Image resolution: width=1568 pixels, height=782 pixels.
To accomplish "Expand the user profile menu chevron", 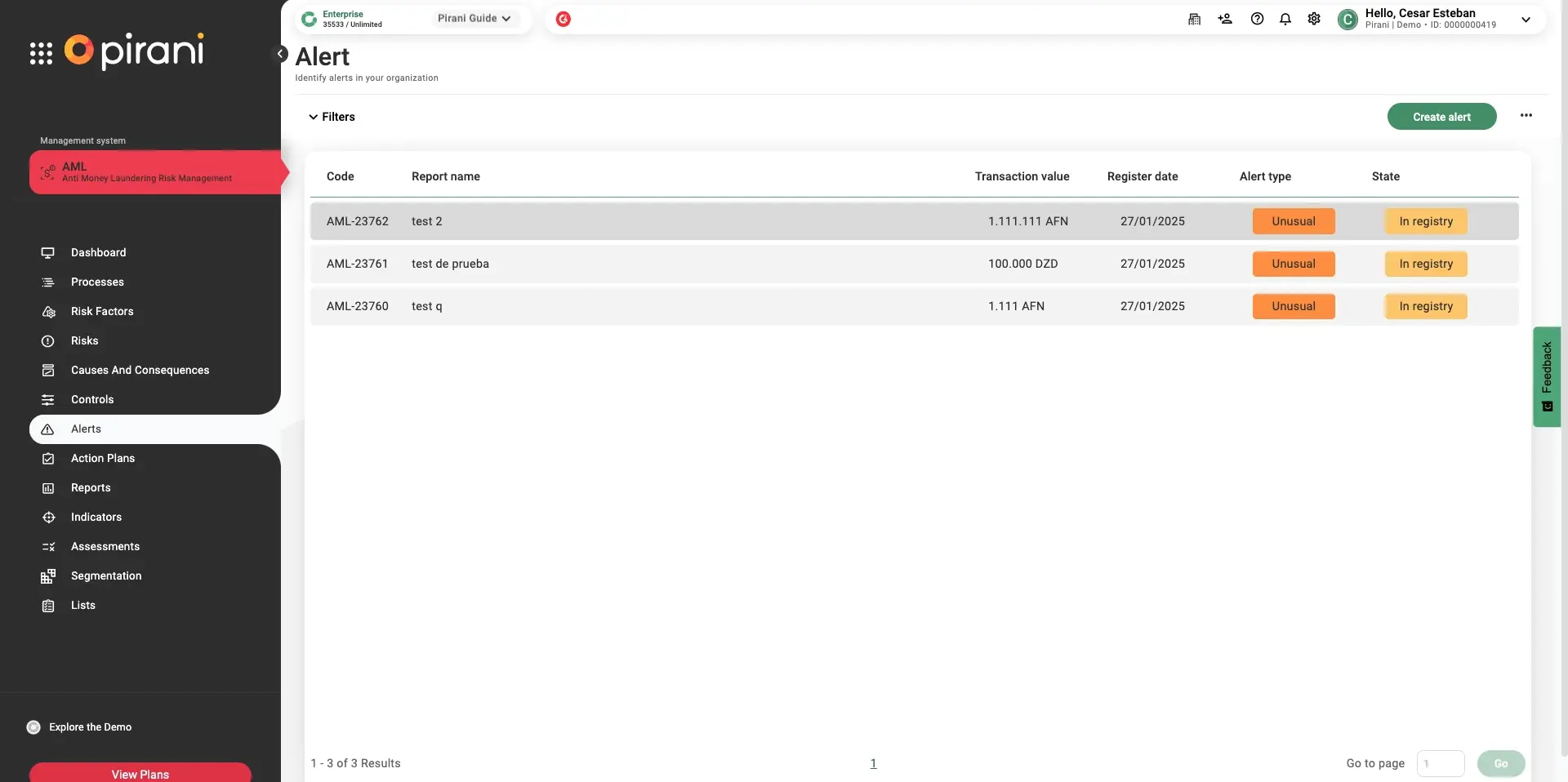I will tap(1526, 20).
